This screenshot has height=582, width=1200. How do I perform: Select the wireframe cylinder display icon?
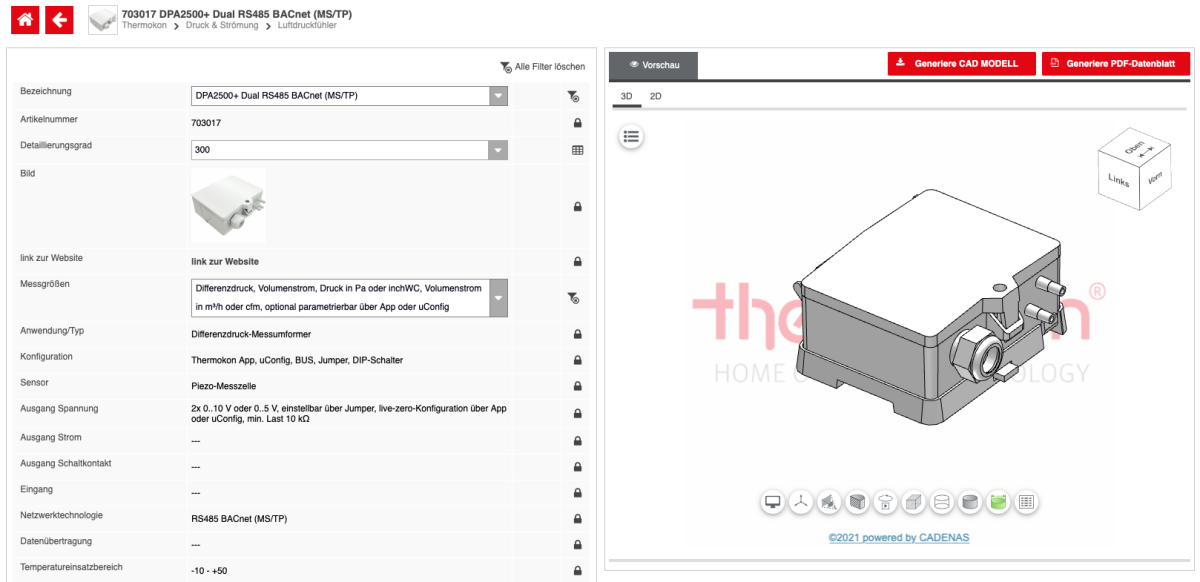tap(941, 502)
